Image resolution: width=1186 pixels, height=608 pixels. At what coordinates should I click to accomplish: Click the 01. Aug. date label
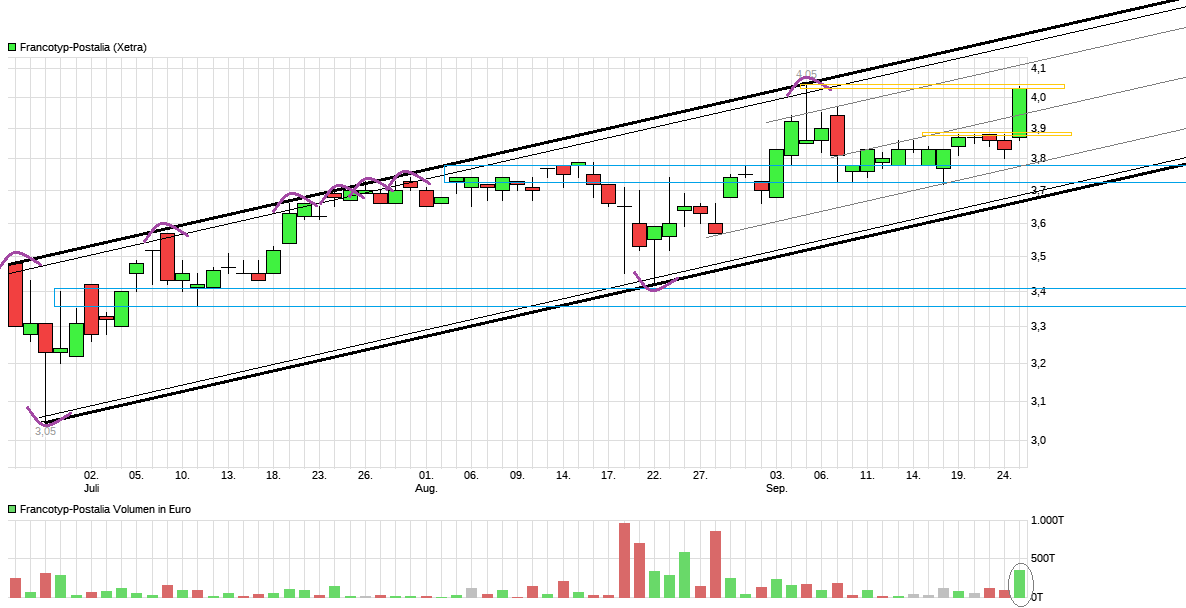[x=426, y=482]
